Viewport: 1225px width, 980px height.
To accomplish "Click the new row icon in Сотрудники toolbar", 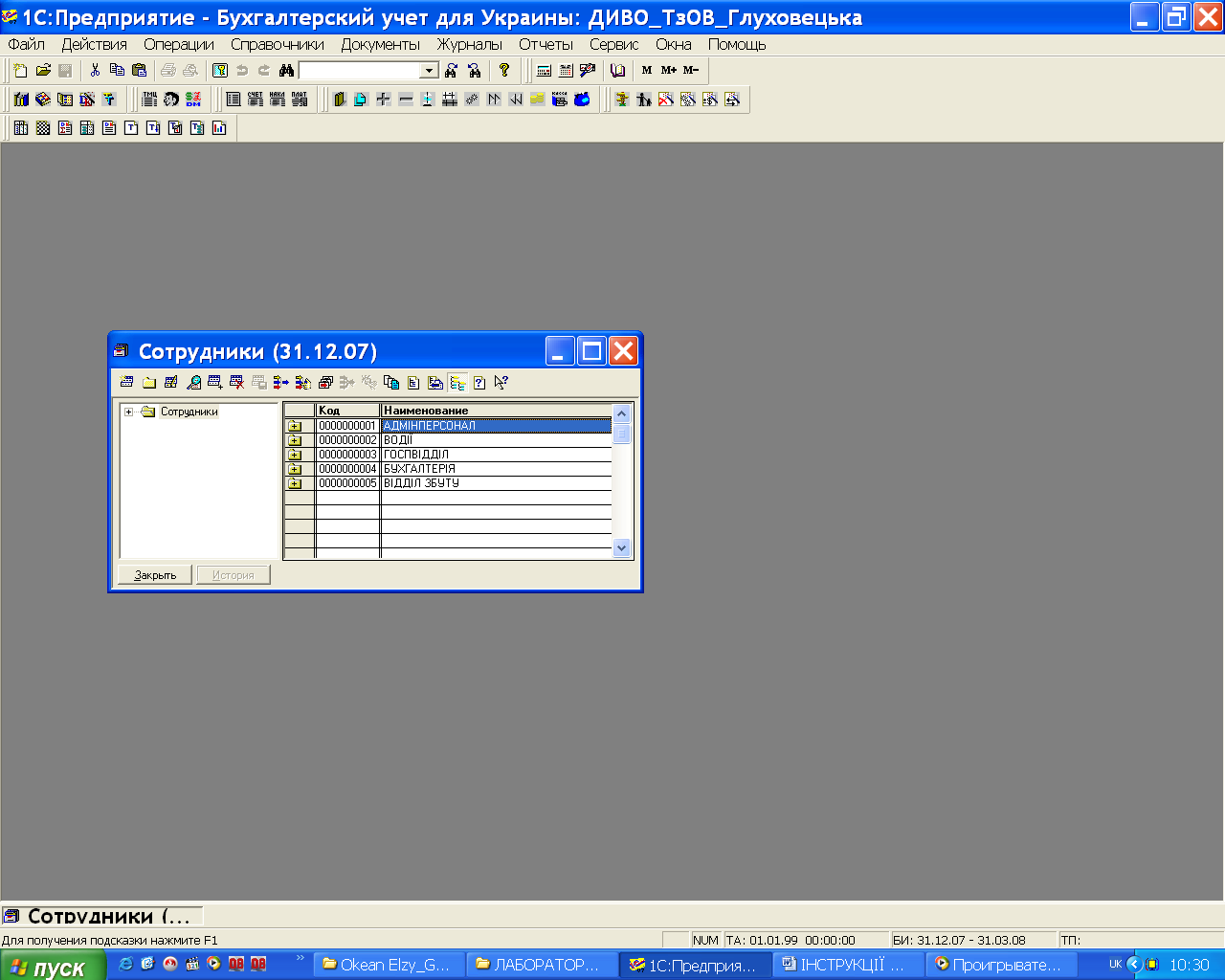I will click(x=127, y=382).
